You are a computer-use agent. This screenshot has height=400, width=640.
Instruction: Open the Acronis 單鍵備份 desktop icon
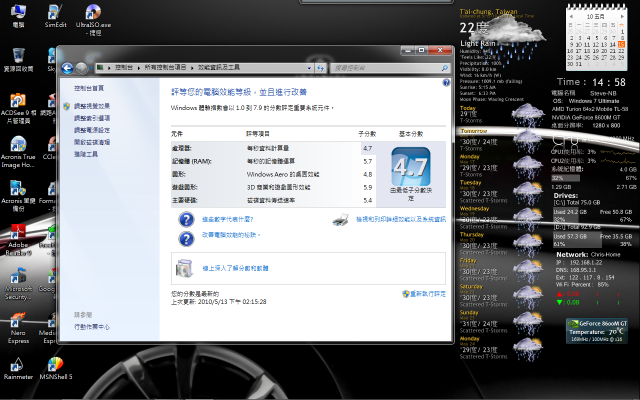(18, 196)
